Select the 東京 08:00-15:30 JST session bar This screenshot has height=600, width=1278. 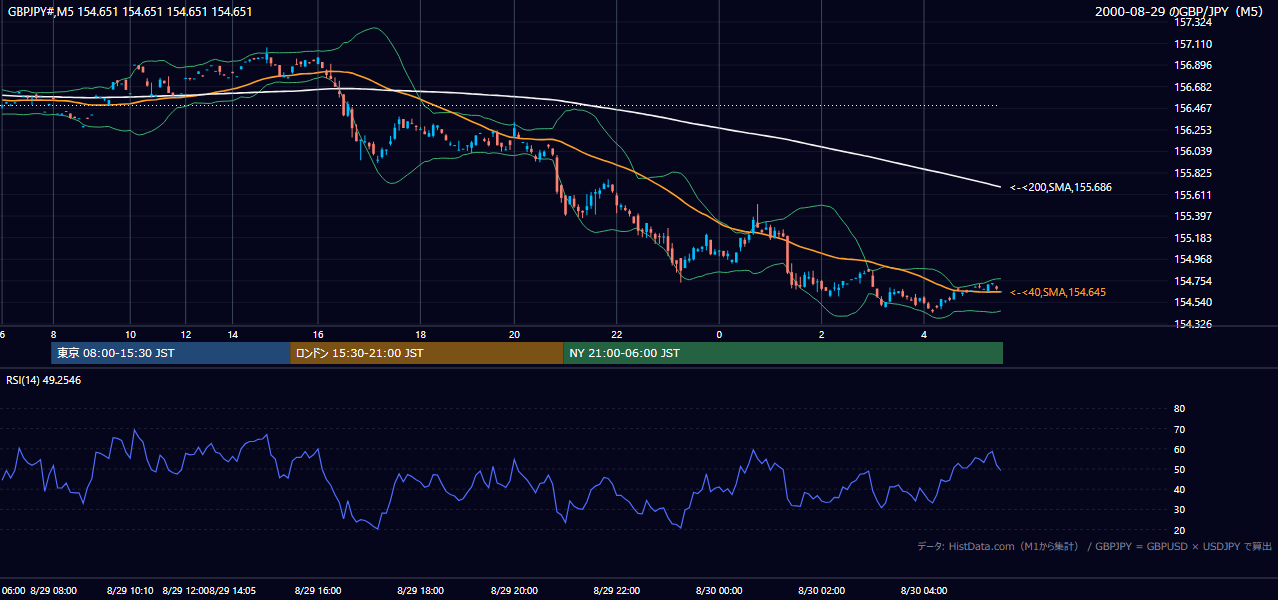[x=171, y=353]
